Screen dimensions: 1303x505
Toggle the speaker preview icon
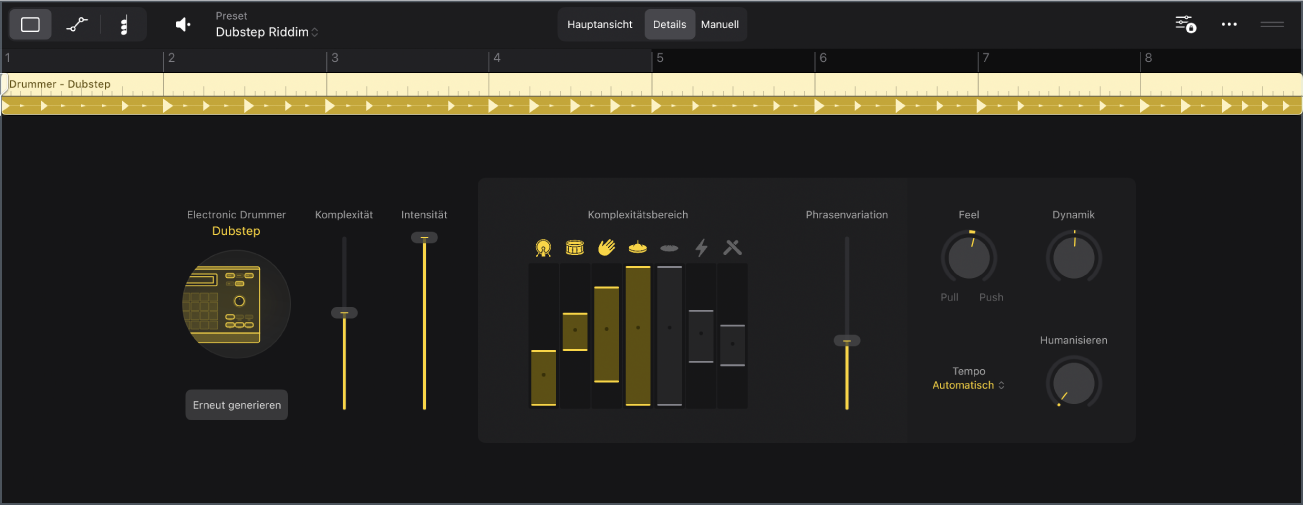coord(183,25)
